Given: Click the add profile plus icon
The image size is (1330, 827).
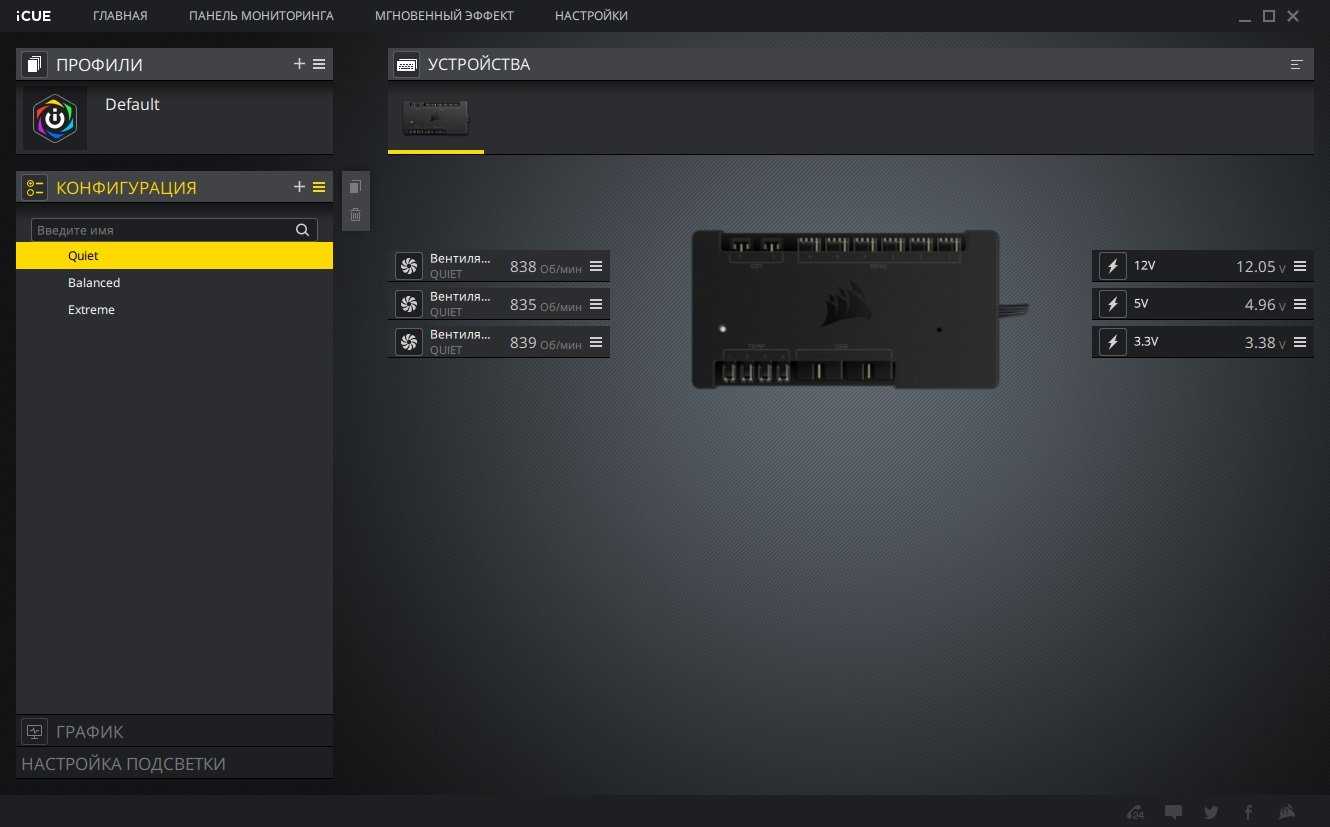Looking at the screenshot, I should (299, 64).
